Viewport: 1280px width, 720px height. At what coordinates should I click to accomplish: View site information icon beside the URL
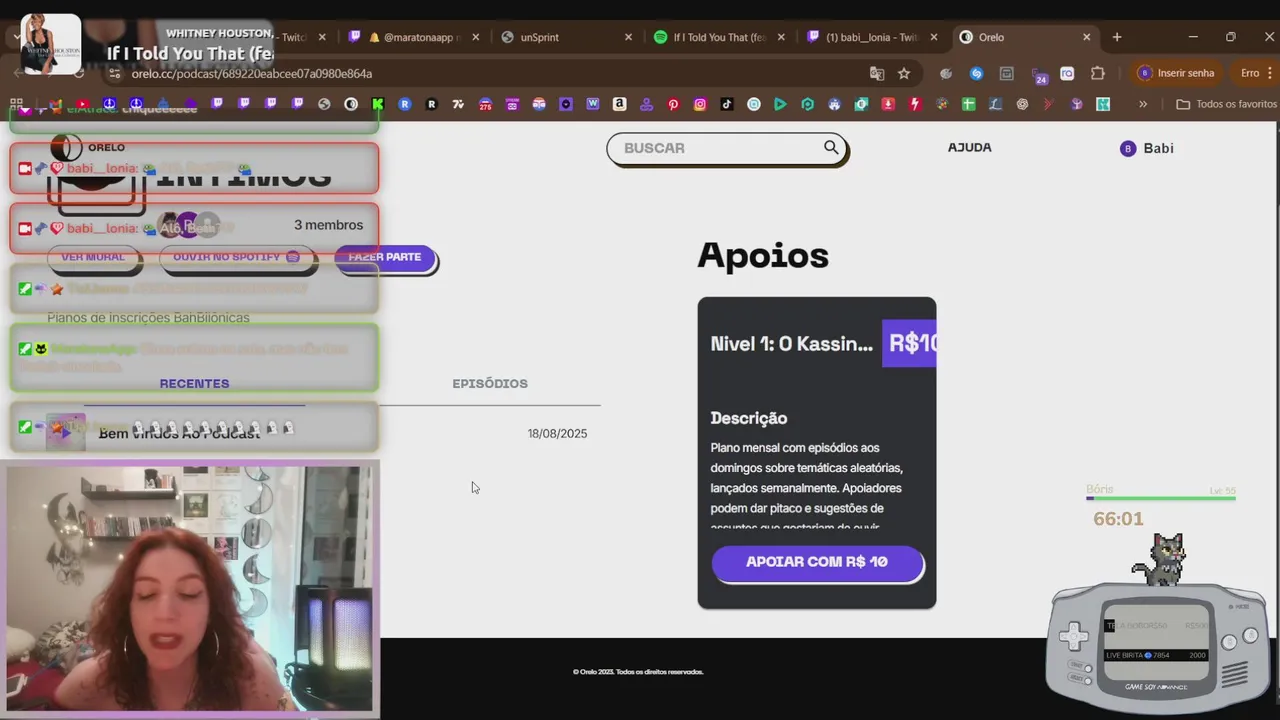pyautogui.click(x=114, y=73)
